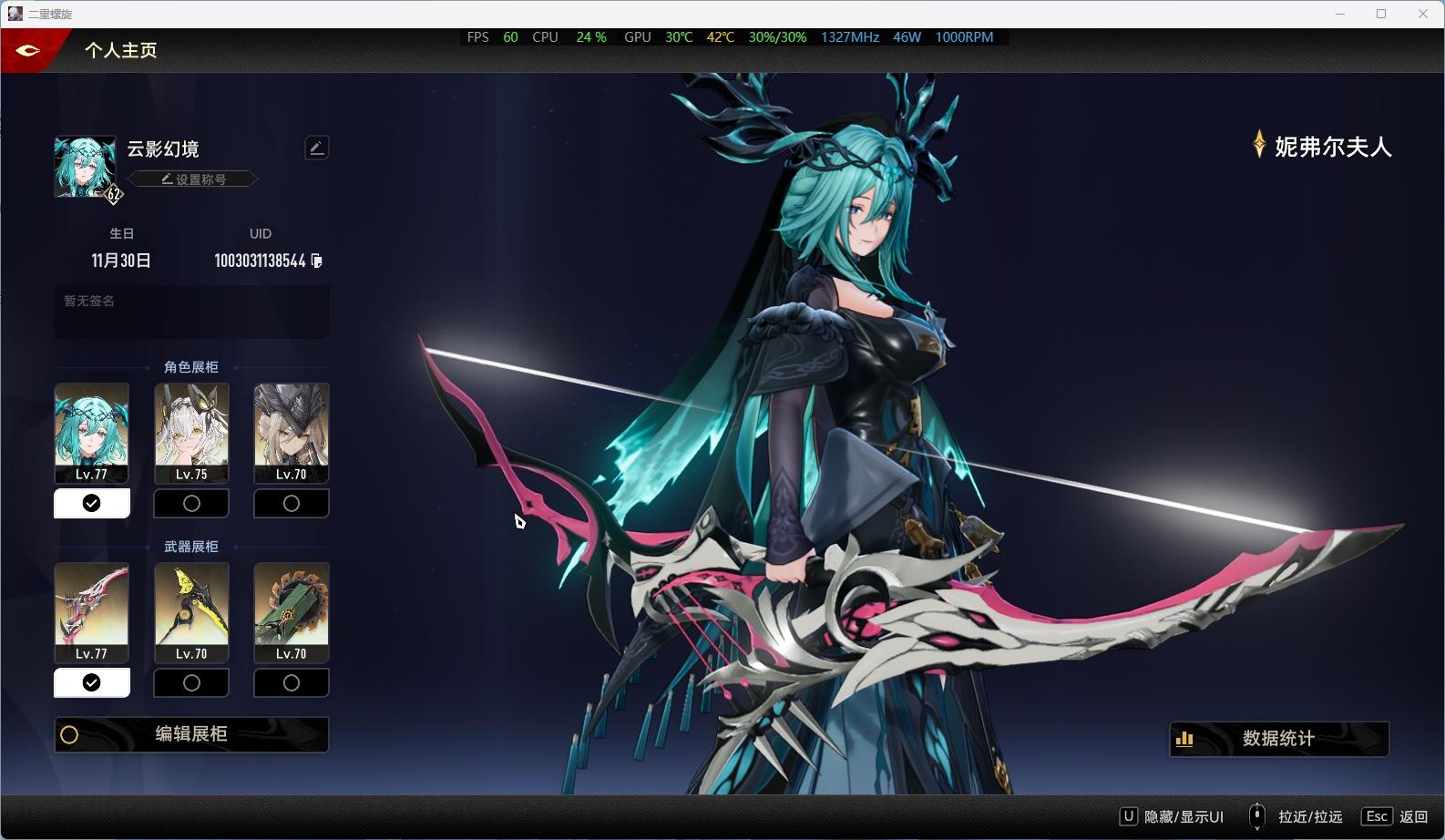Copy the UID using the copy icon
Viewport: 1445px width, 840px height.
317,261
